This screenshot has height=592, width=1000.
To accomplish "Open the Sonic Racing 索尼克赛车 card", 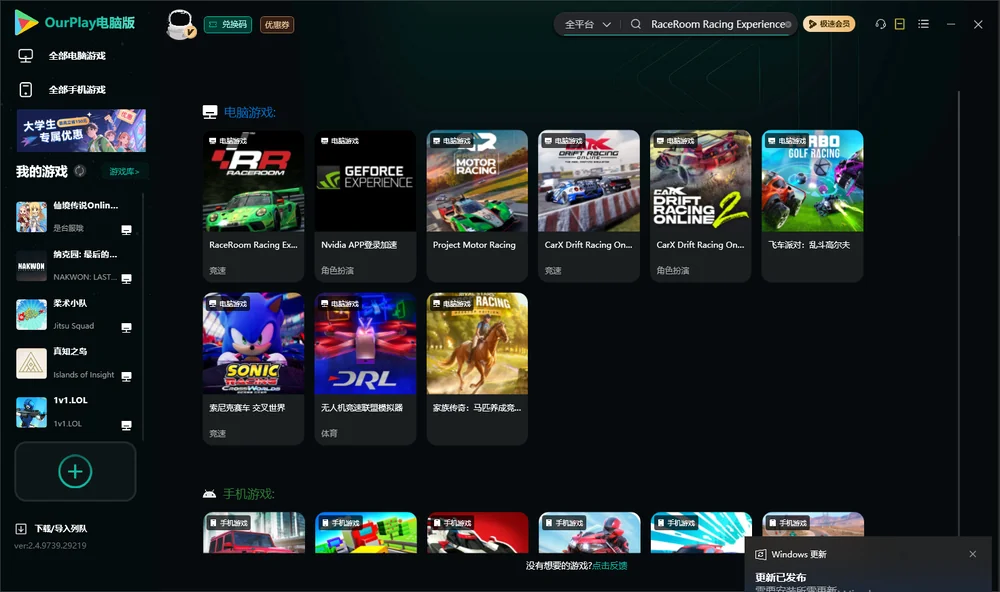I will click(x=253, y=369).
